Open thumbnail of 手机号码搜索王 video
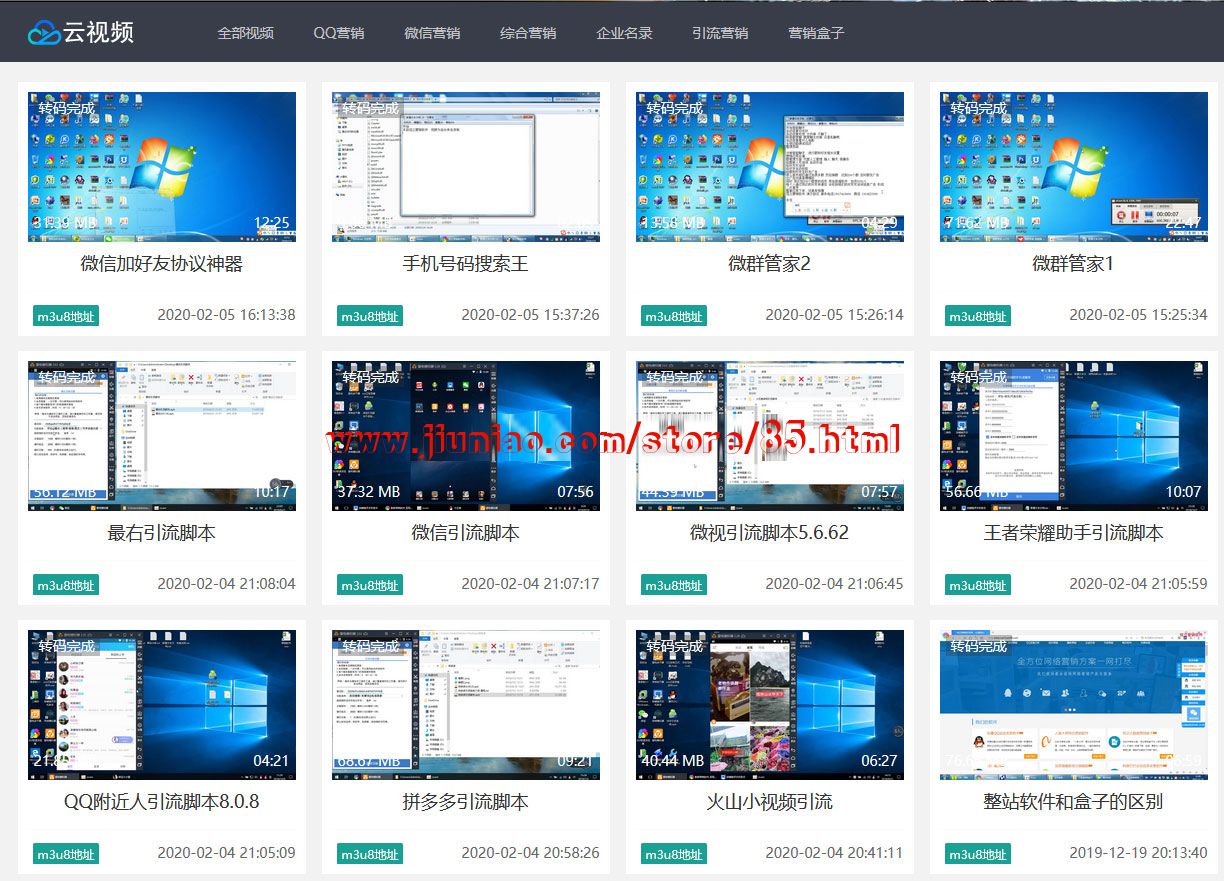 (466, 167)
